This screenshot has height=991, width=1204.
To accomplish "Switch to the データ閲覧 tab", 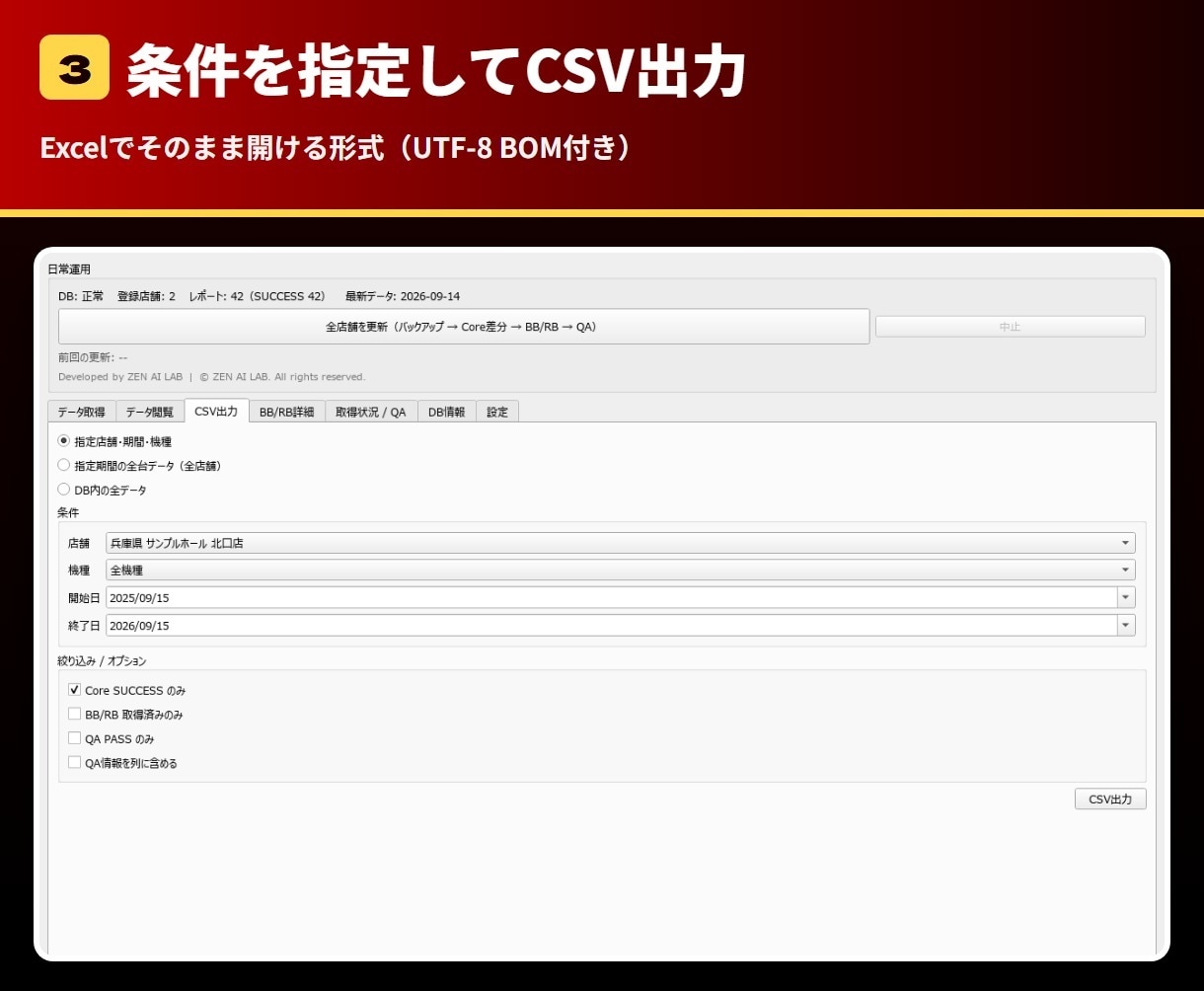I will (150, 412).
